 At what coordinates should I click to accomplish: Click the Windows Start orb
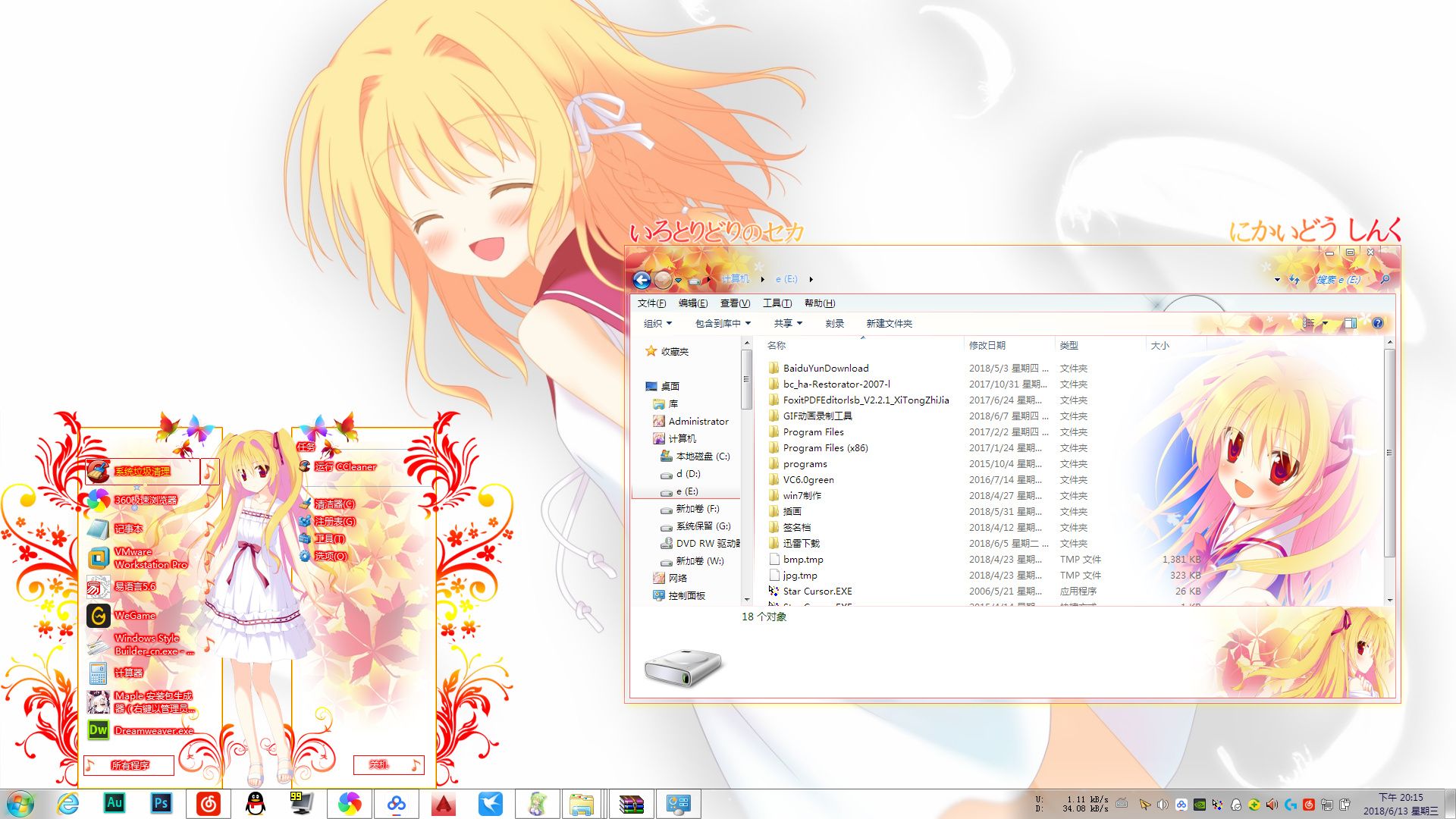point(20,804)
